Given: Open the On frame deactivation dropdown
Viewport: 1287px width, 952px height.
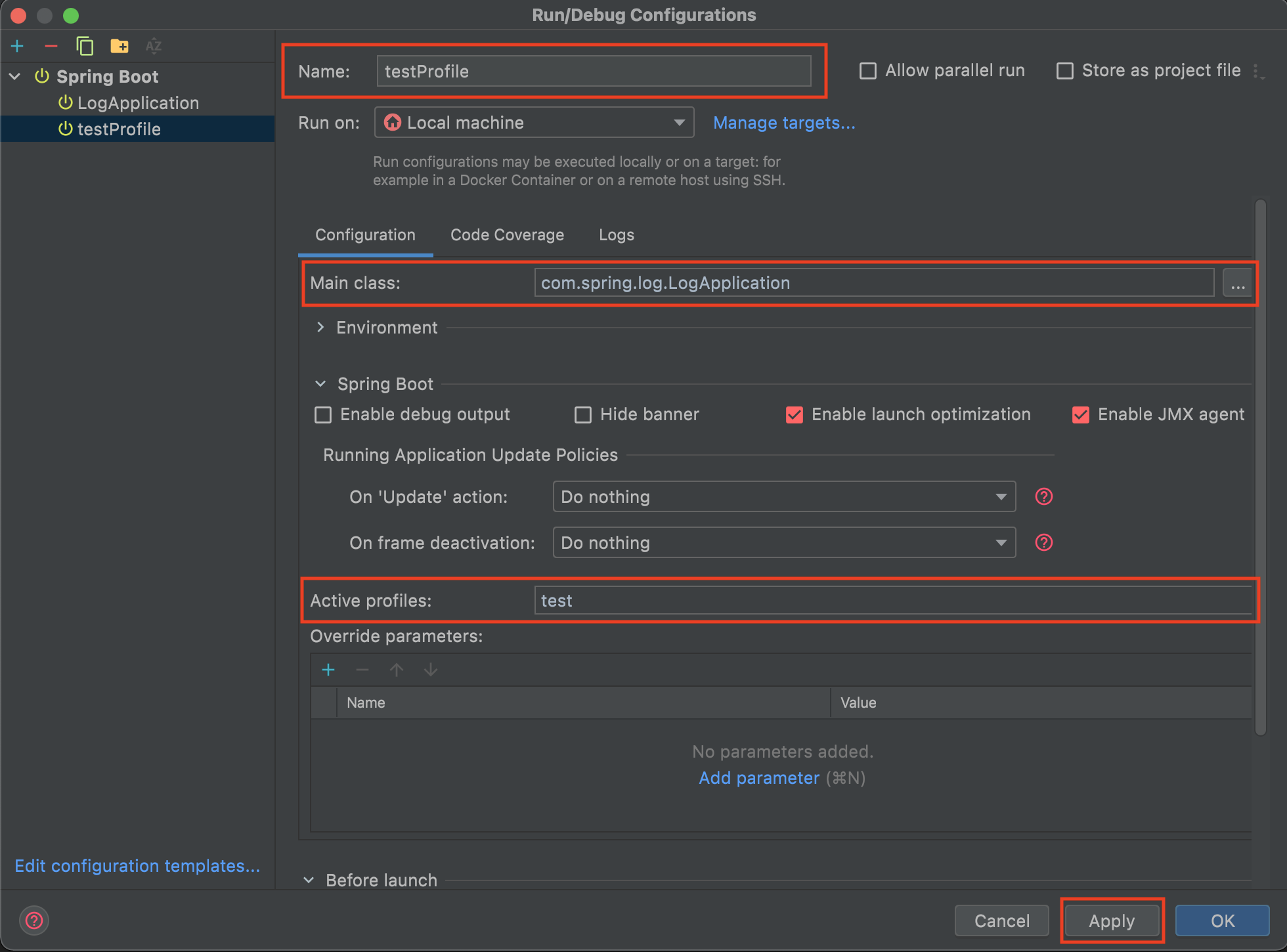Looking at the screenshot, I should click(784, 543).
